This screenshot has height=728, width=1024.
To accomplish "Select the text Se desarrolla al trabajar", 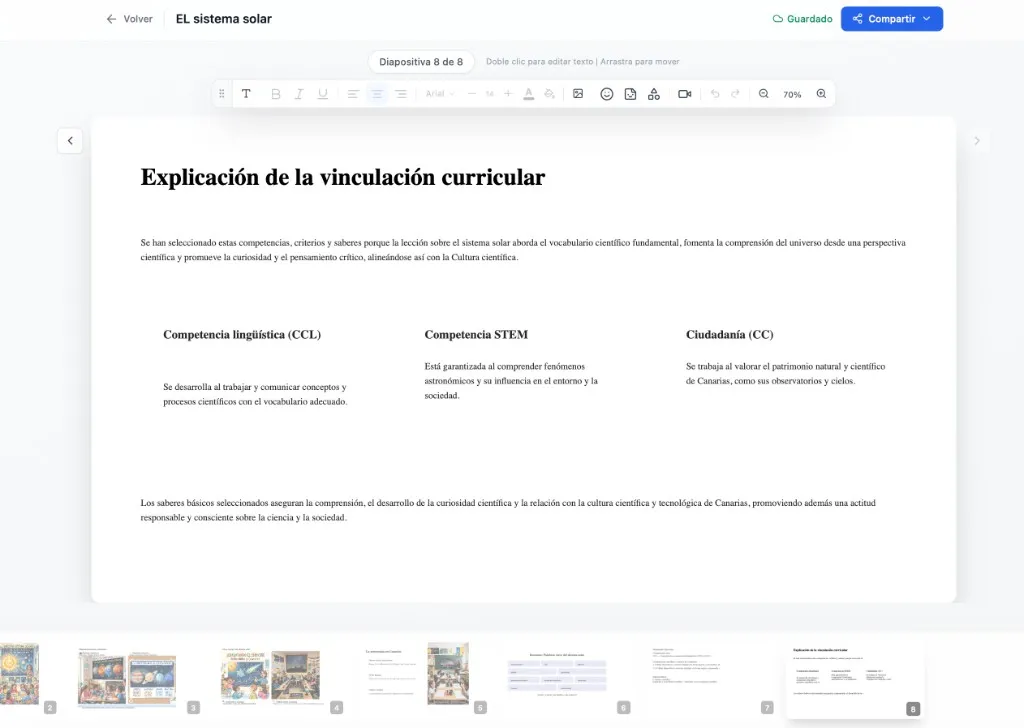I will pyautogui.click(x=255, y=394).
